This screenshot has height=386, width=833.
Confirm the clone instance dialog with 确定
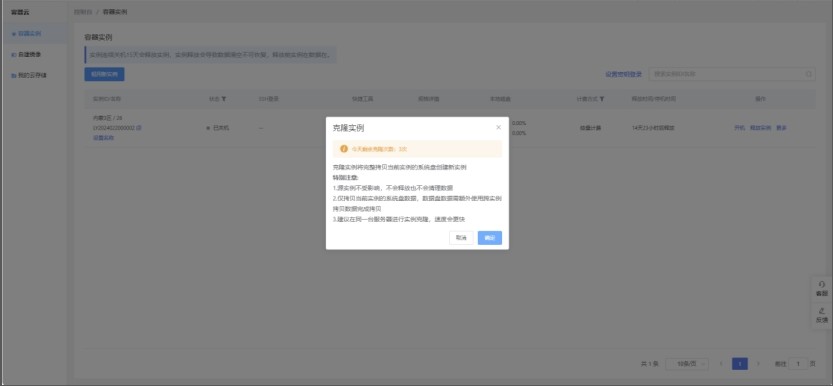[x=489, y=238]
